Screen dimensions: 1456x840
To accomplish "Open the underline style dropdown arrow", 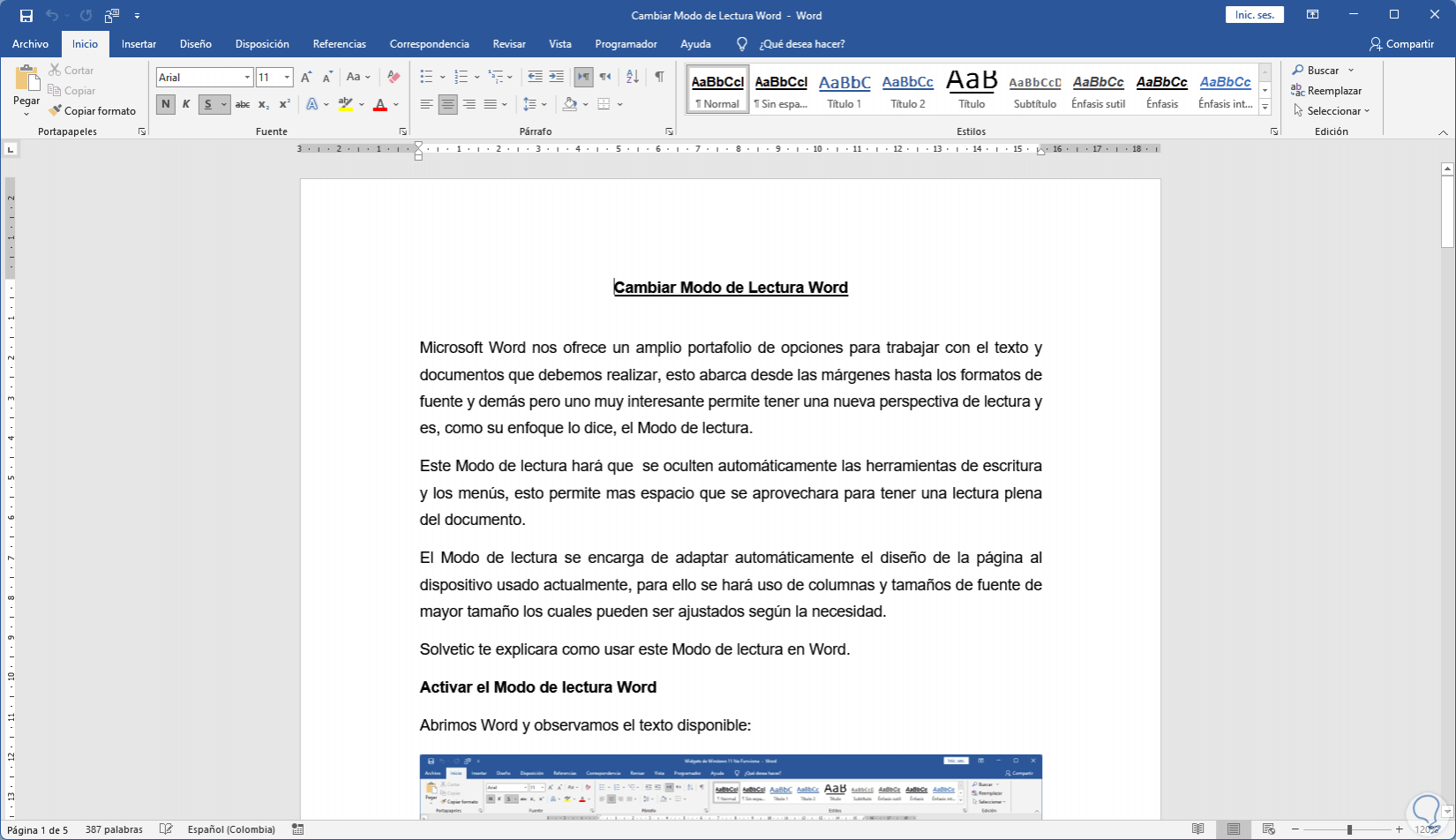I will (224, 104).
